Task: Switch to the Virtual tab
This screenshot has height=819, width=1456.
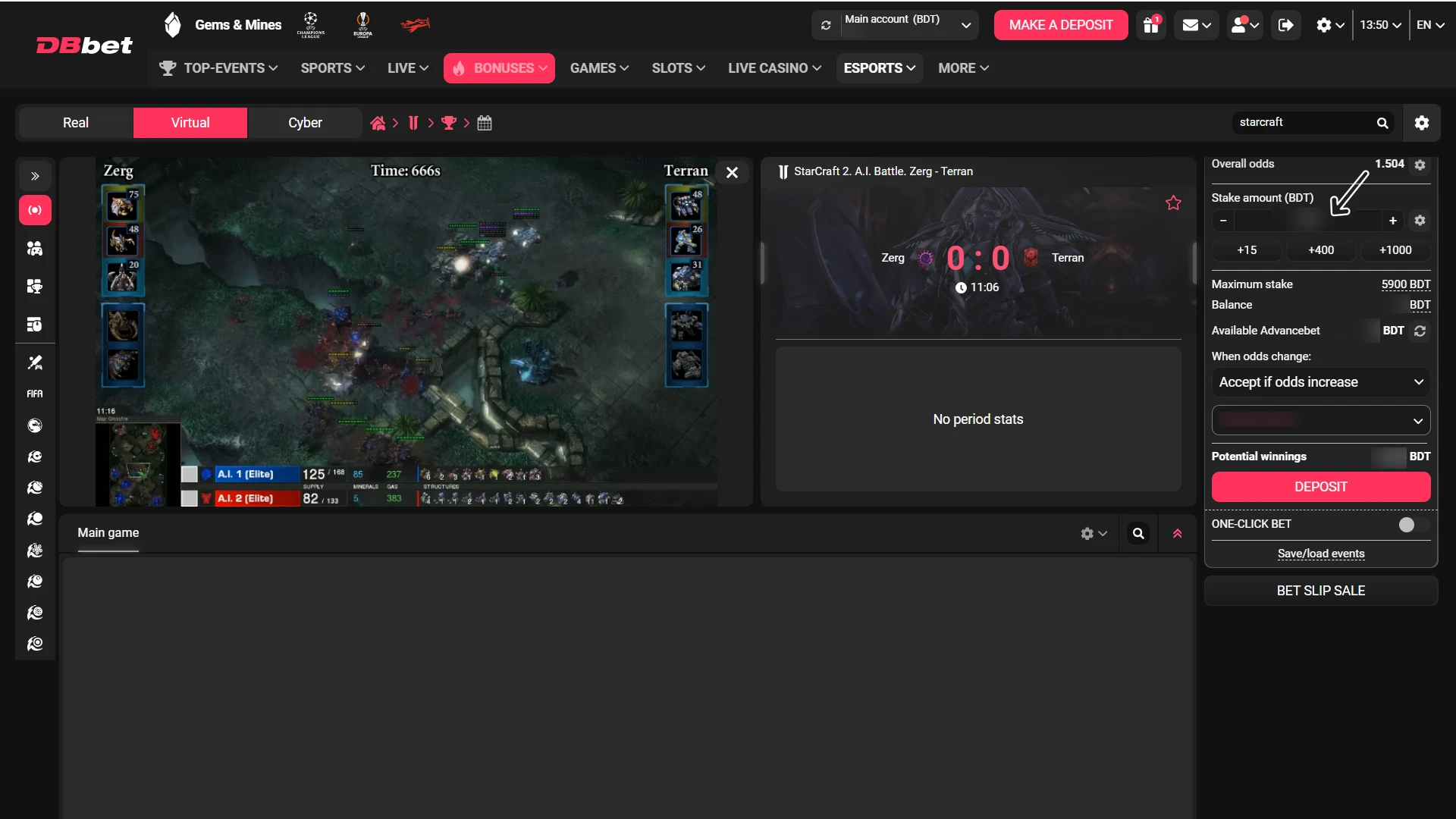Action: click(190, 123)
